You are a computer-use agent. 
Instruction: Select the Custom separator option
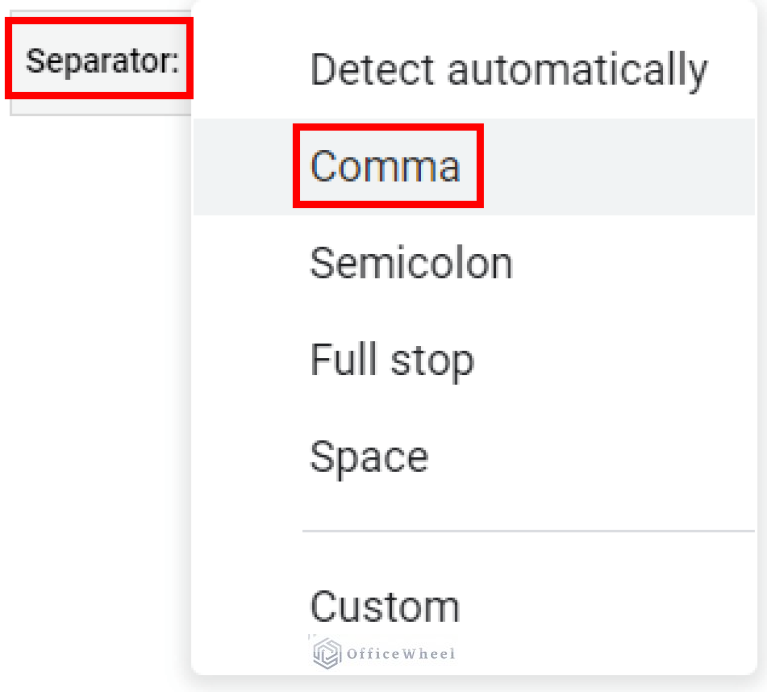385,607
